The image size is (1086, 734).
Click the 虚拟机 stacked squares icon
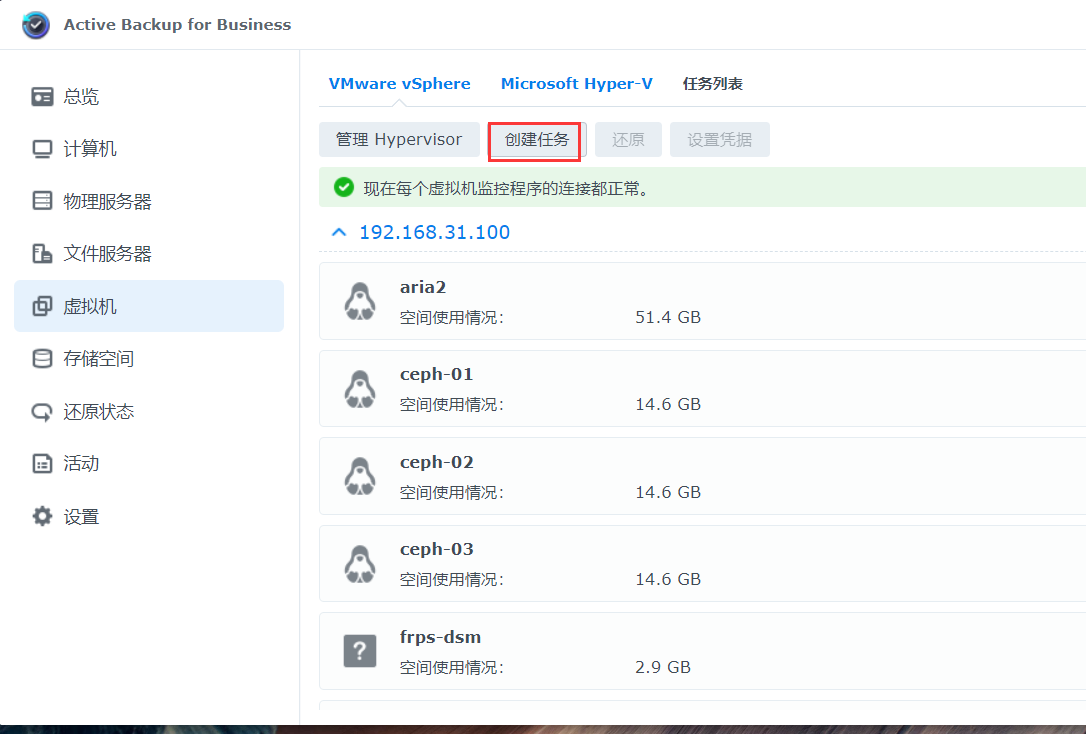tap(42, 306)
